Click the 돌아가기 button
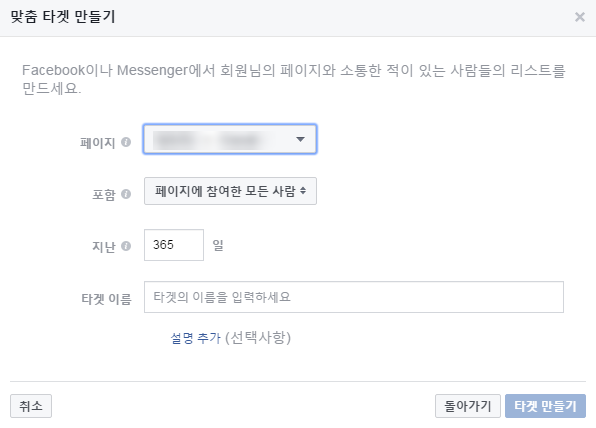Screen dimensions: 596x428 [x=468, y=406]
